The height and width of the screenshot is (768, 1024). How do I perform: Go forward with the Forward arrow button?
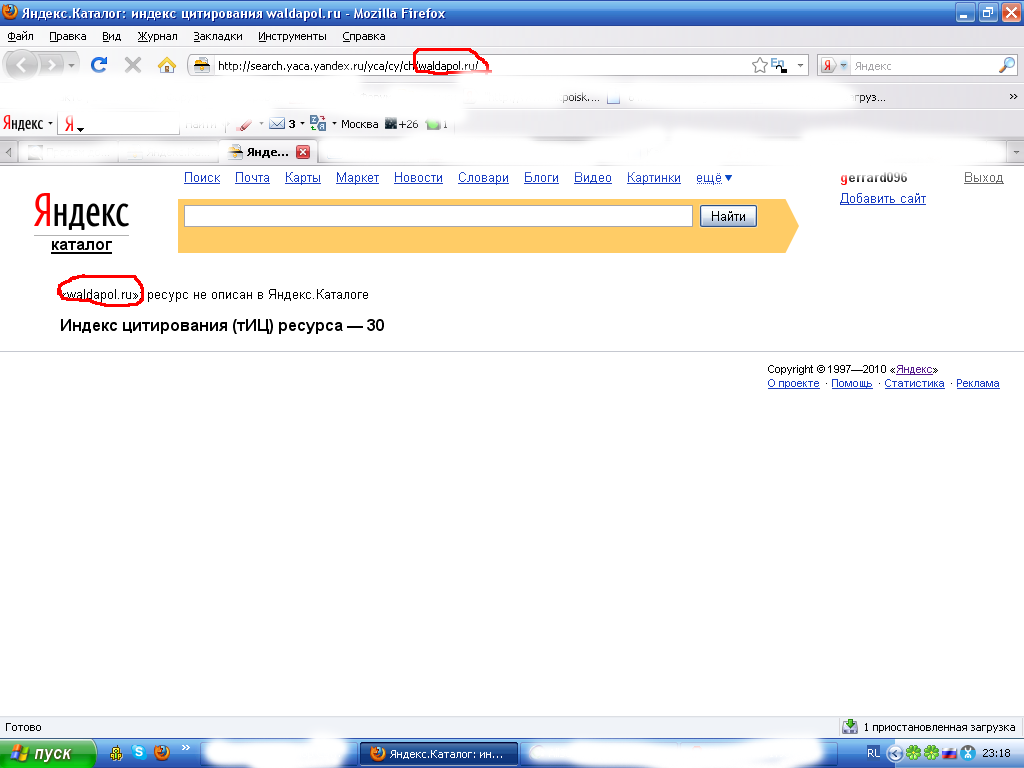pos(52,65)
